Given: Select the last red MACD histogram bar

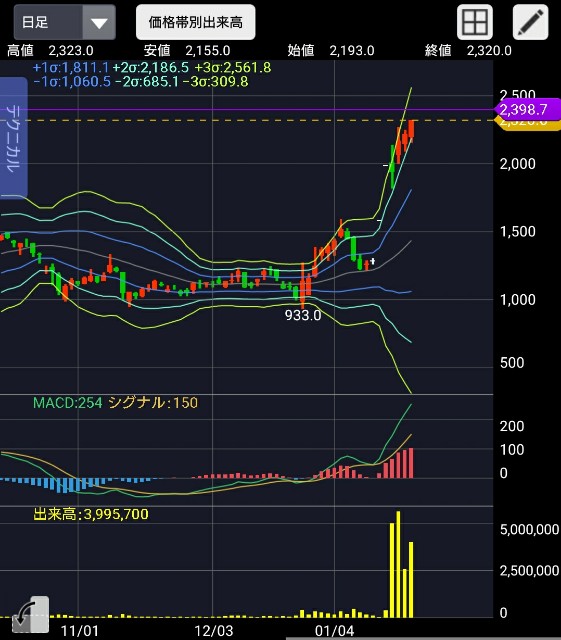Looking at the screenshot, I should pyautogui.click(x=411, y=463).
